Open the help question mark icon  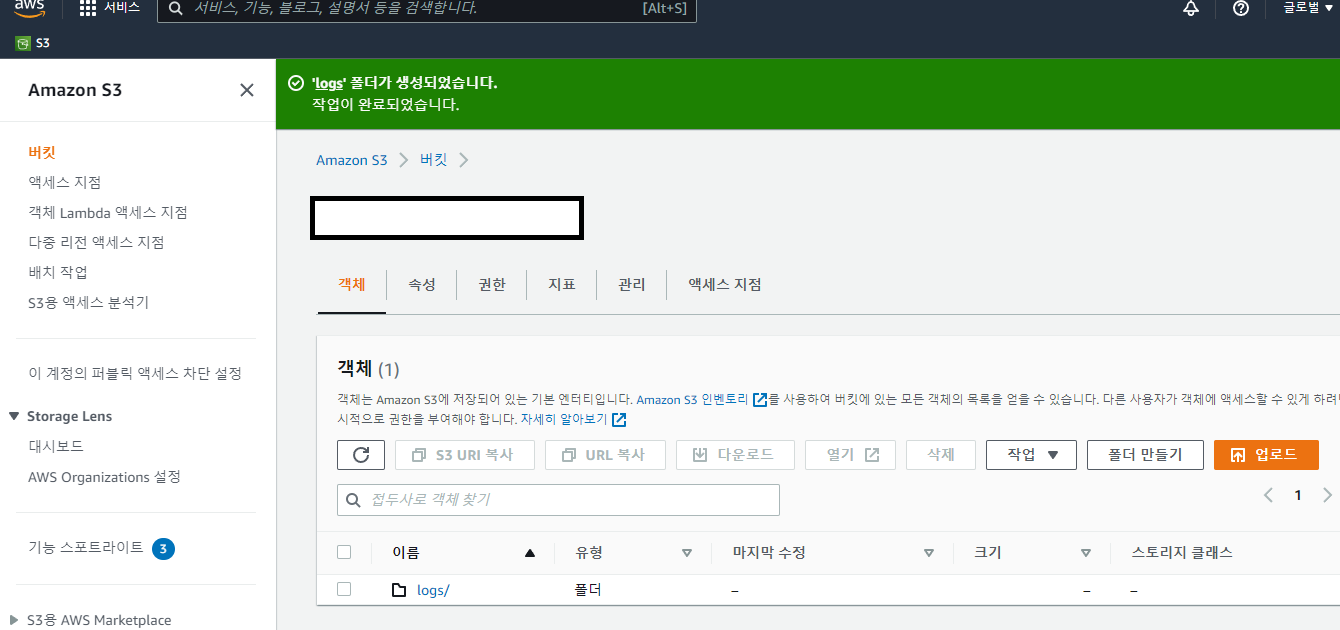tap(1241, 8)
